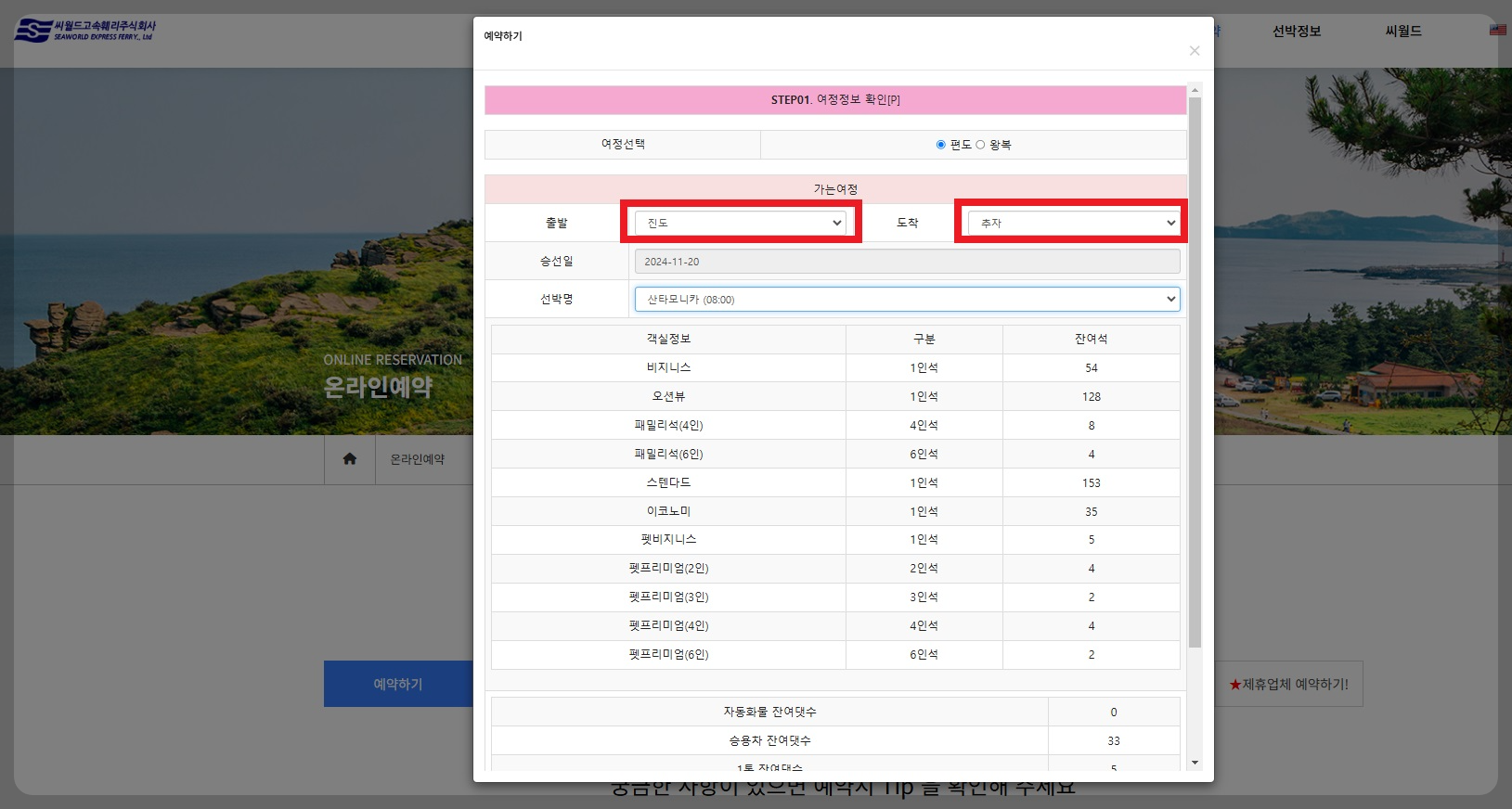Click the dialog vertical scrollbar thumb
This screenshot has height=809, width=1512.
1195,371
